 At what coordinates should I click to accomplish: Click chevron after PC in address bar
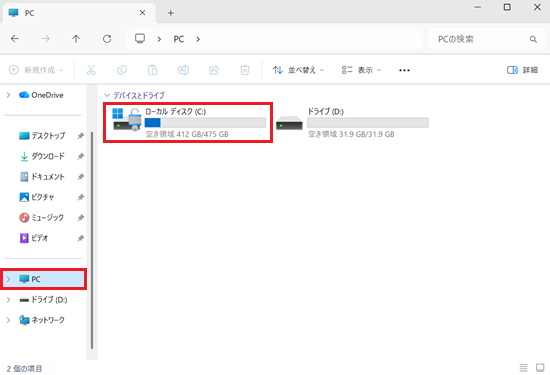click(198, 39)
